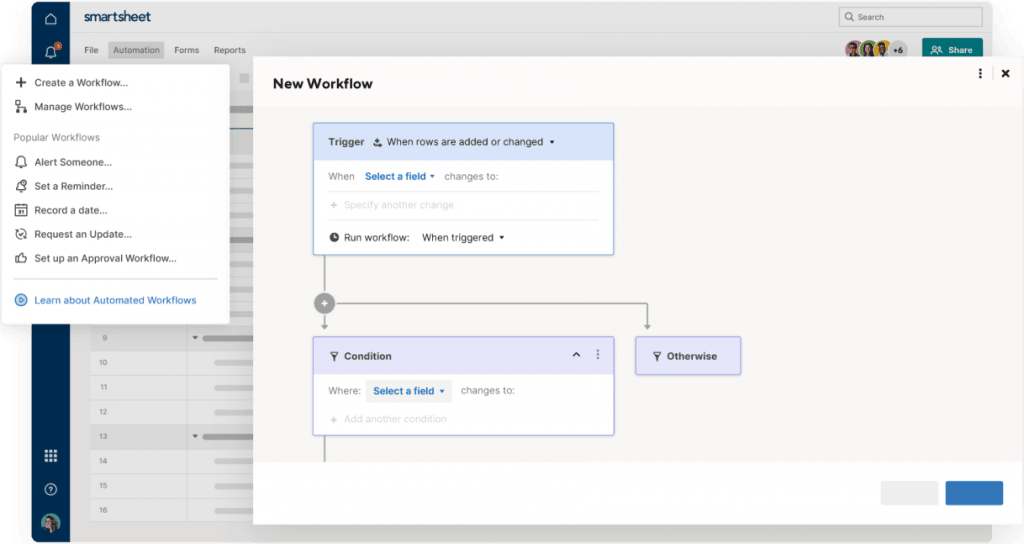Click the search magnifier icon
Viewport: 1024px width, 544px height.
pos(849,17)
